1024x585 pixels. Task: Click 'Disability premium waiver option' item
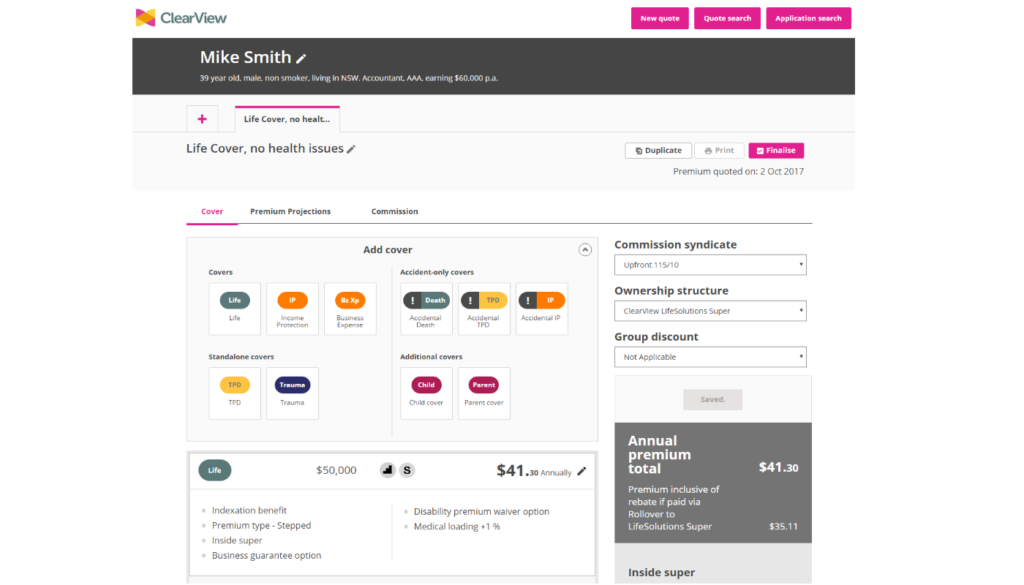tap(481, 512)
